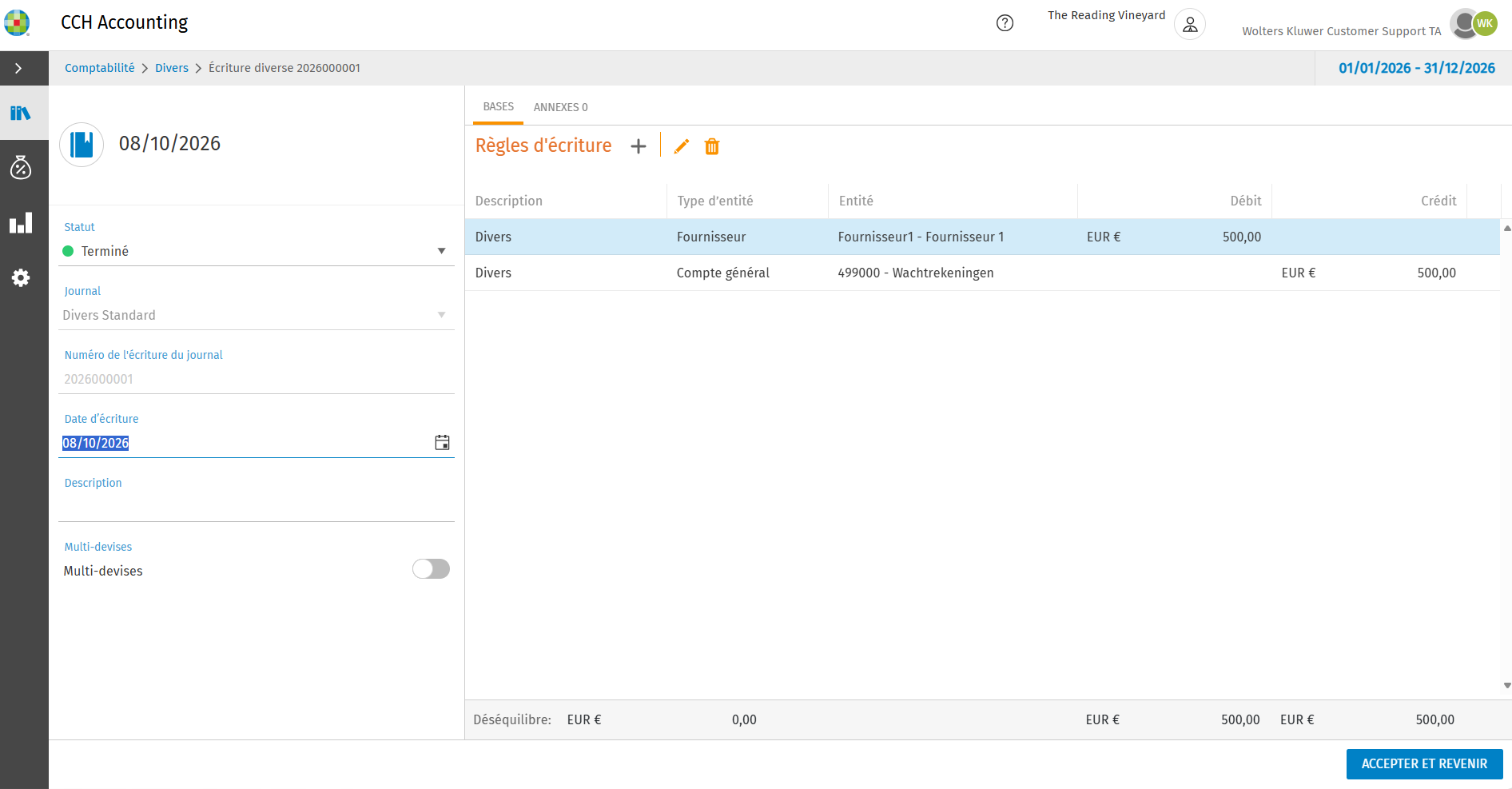
Task: Click The Reading Vineyard company name
Action: tap(1106, 15)
